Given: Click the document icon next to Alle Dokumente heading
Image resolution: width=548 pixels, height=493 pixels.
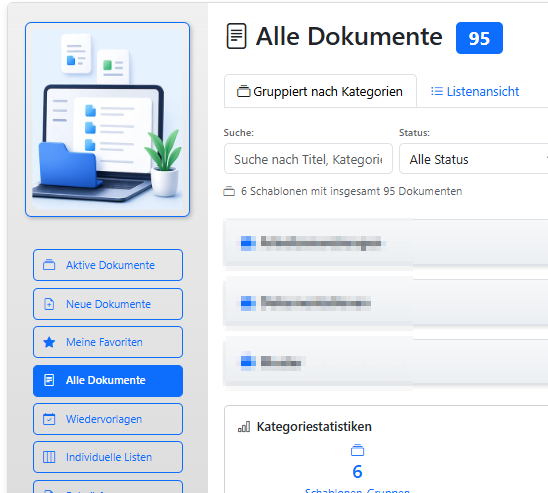Looking at the screenshot, I should pyautogui.click(x=237, y=36).
